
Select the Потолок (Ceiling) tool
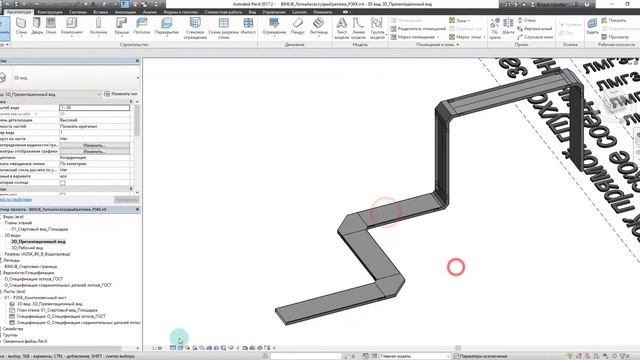142,27
